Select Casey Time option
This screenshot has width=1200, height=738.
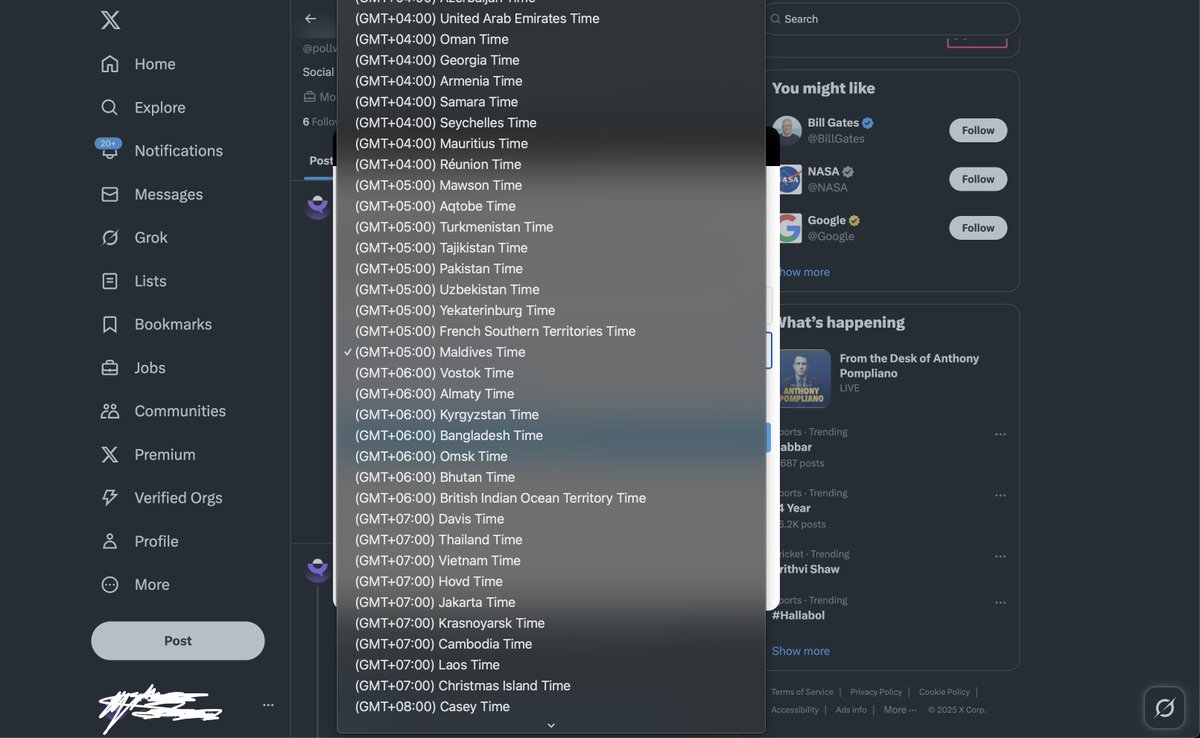551,707
